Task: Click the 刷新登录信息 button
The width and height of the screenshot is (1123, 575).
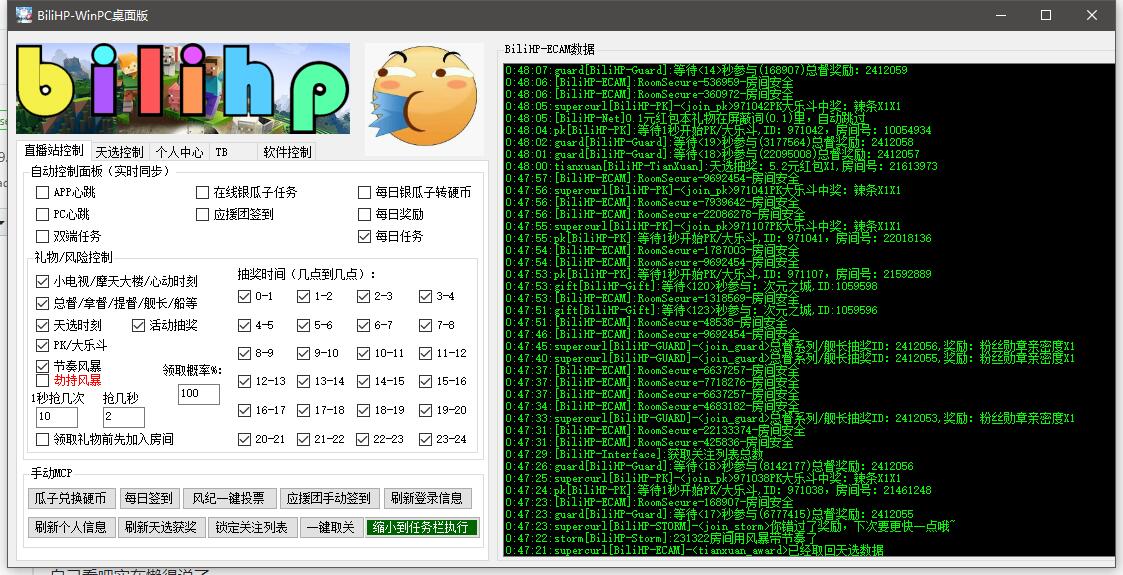Action: point(427,498)
